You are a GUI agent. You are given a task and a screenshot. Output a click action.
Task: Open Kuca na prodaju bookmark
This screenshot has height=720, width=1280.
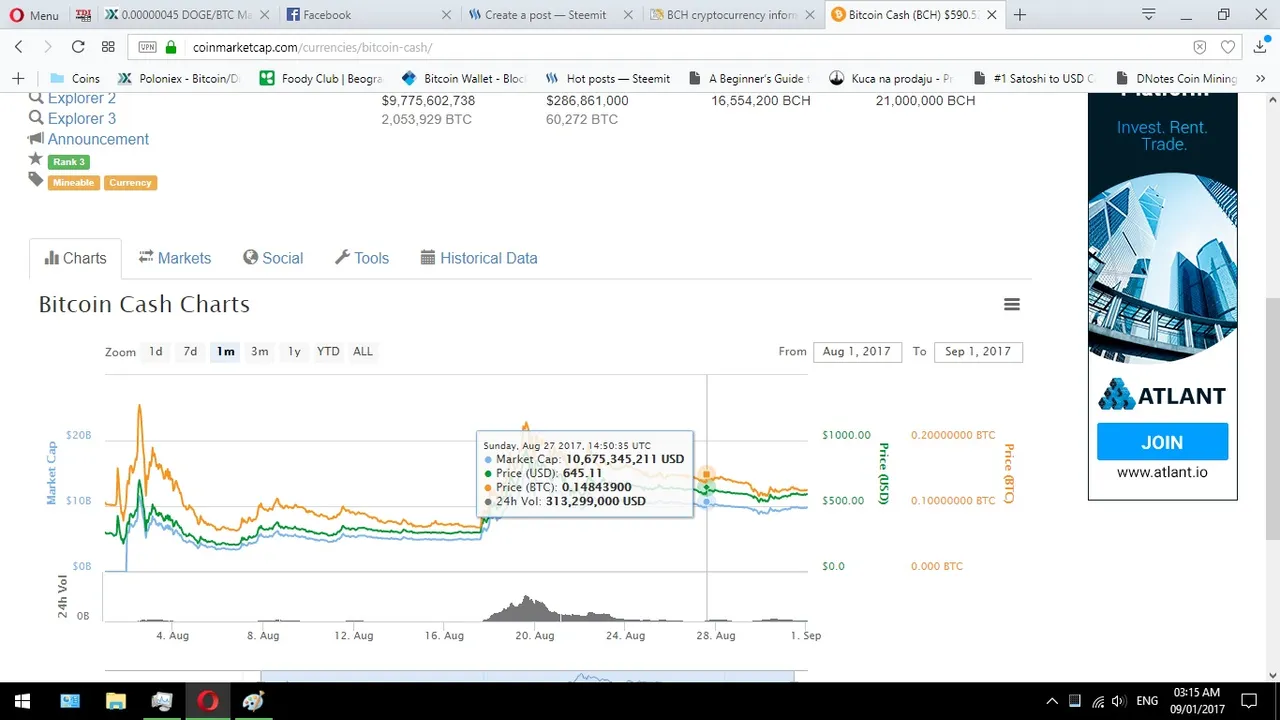tap(891, 78)
